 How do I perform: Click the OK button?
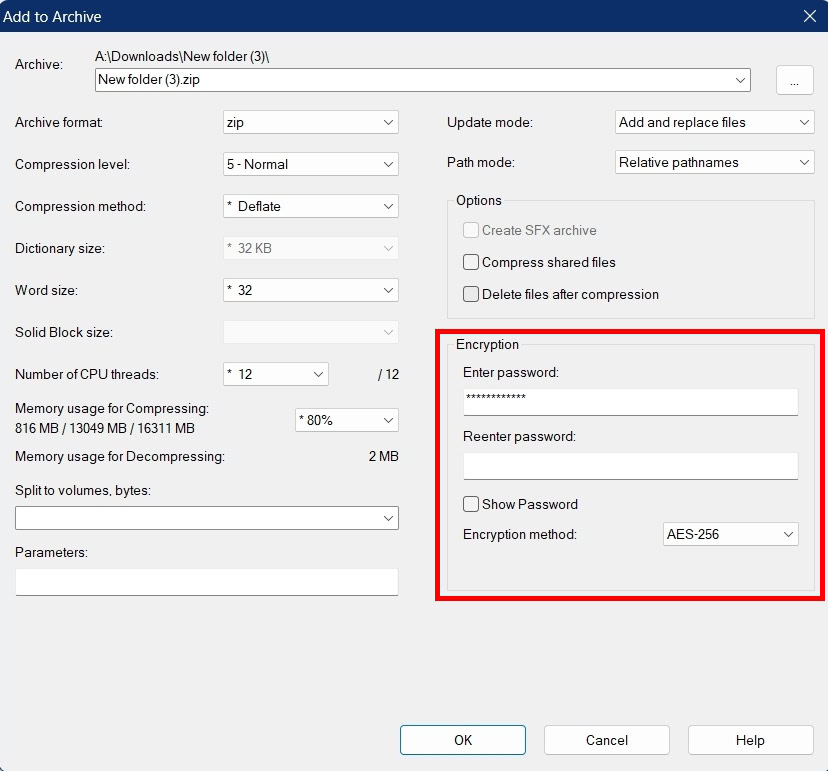(x=462, y=740)
